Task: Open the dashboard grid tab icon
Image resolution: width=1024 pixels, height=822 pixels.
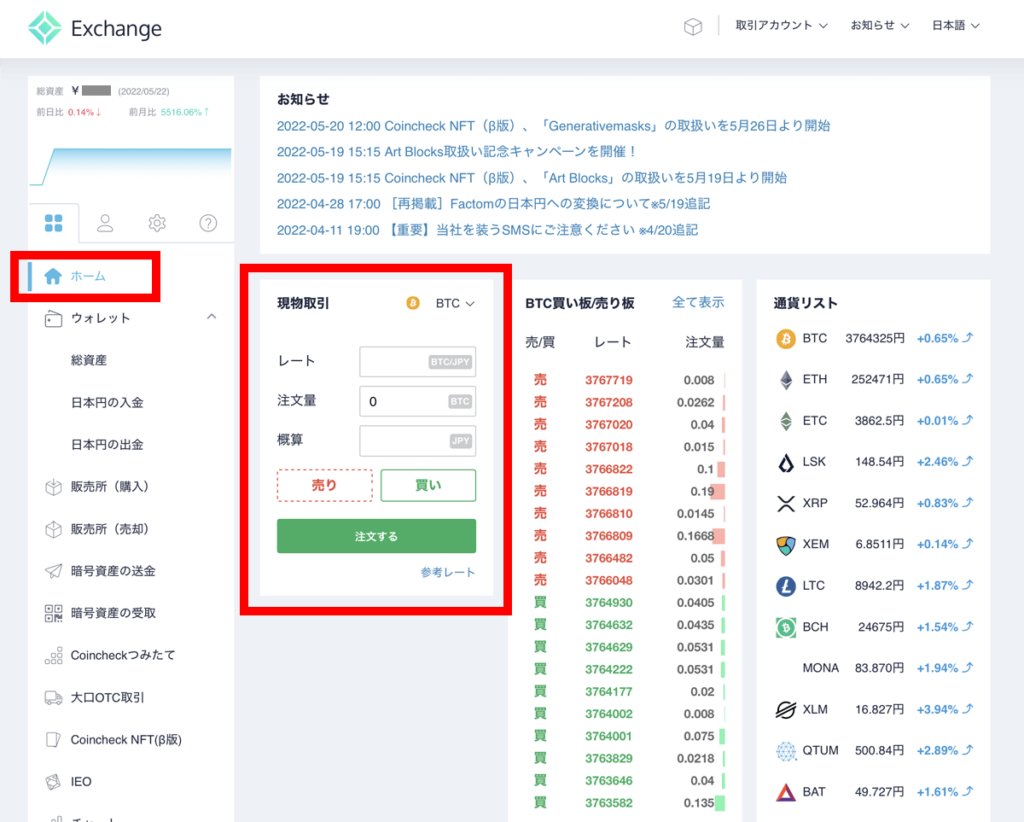Action: tap(54, 223)
